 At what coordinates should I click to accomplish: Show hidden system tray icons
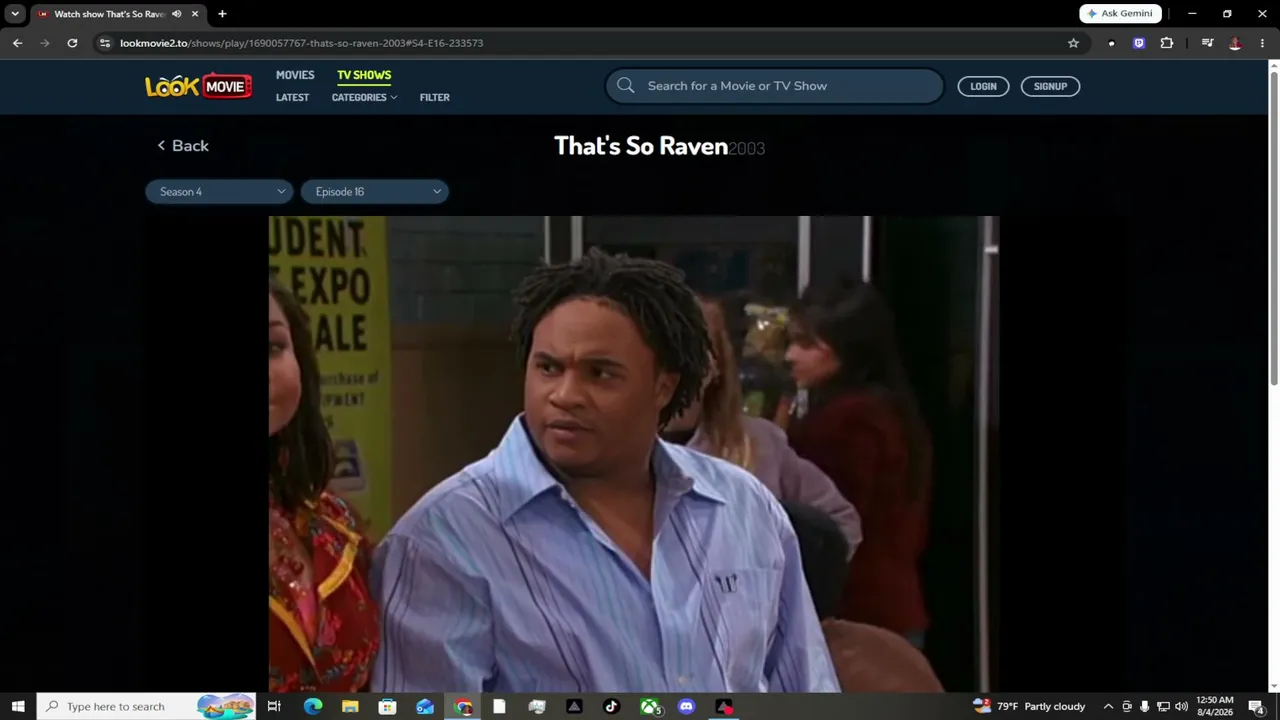(1108, 706)
